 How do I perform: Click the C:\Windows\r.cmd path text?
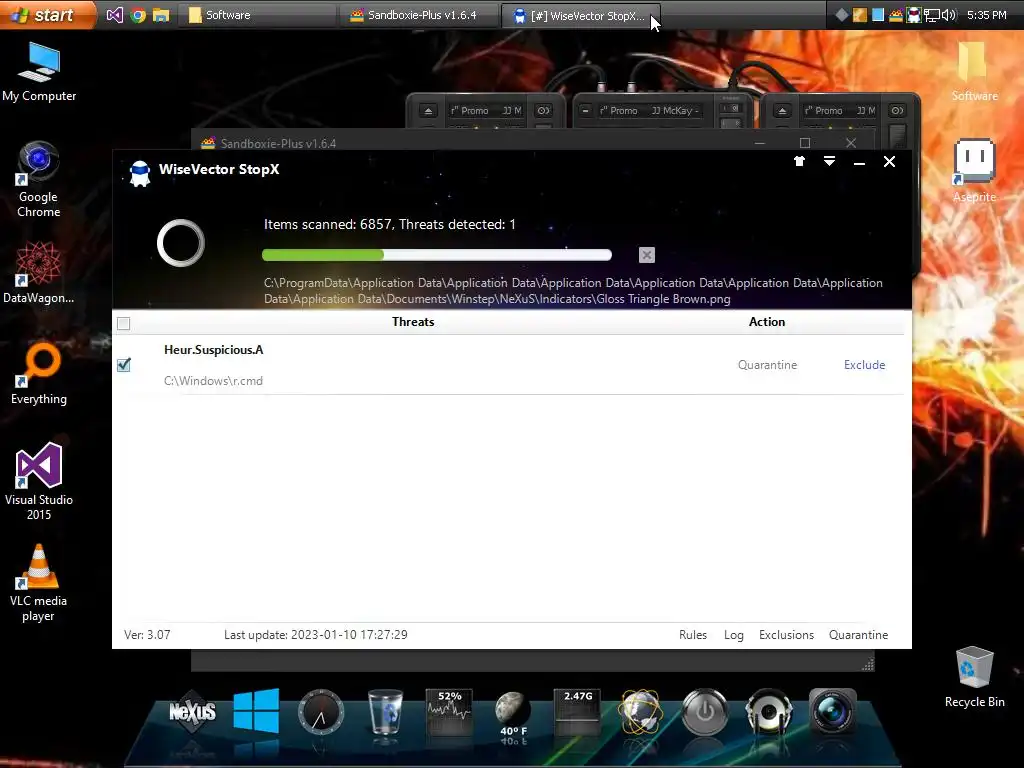tap(213, 381)
